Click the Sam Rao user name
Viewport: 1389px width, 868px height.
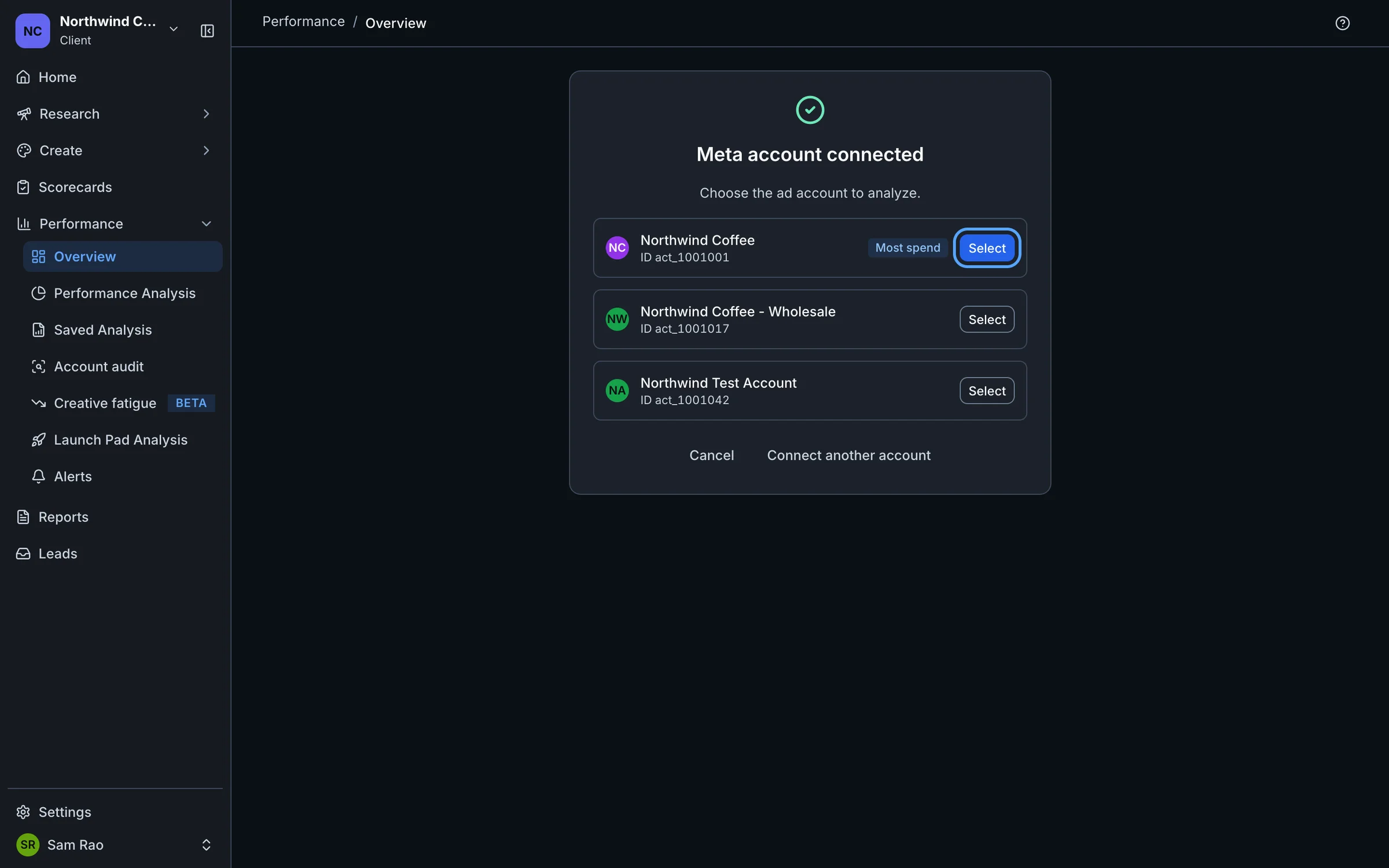point(75,845)
